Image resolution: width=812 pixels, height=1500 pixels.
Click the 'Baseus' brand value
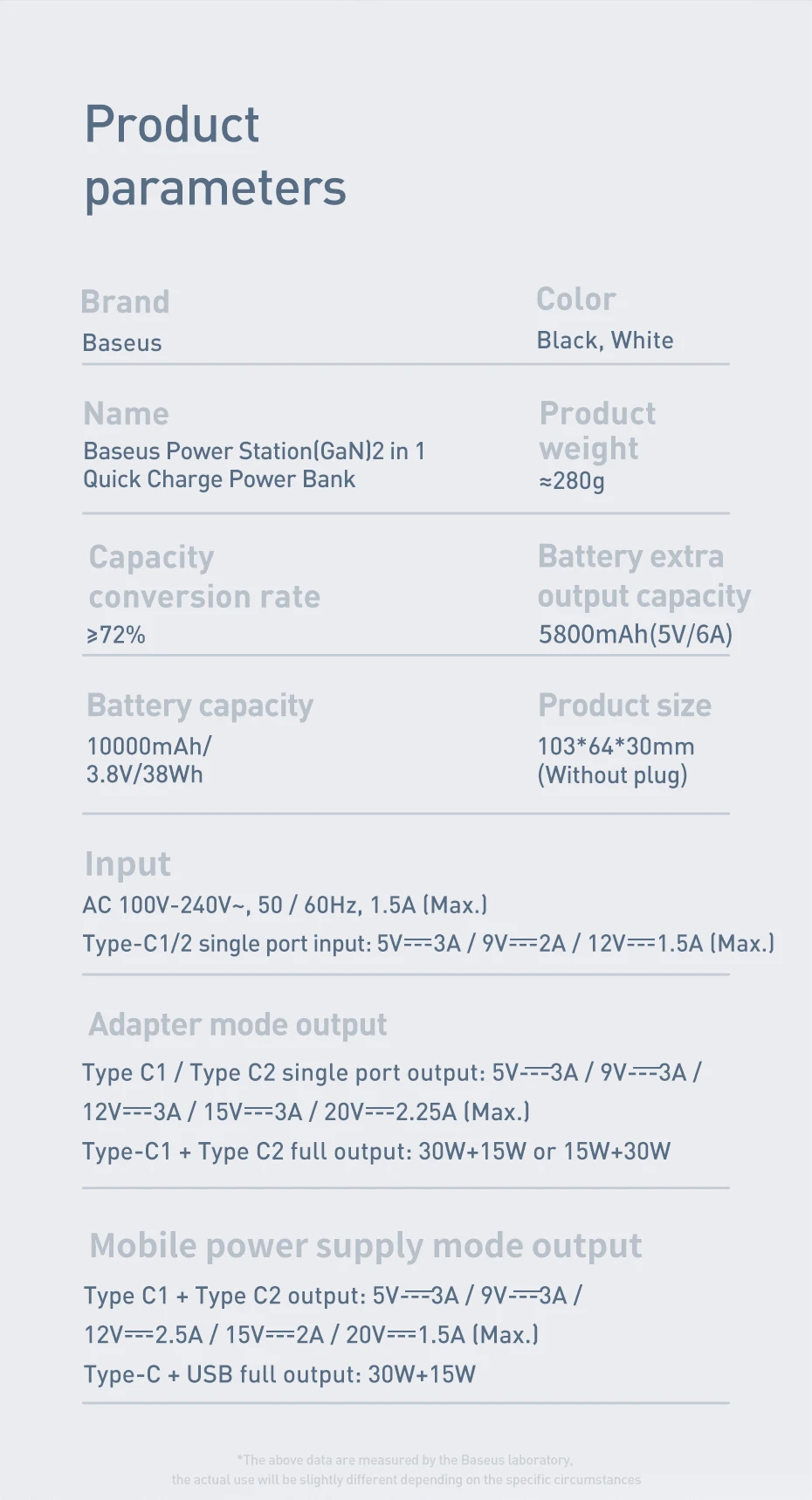(x=122, y=343)
